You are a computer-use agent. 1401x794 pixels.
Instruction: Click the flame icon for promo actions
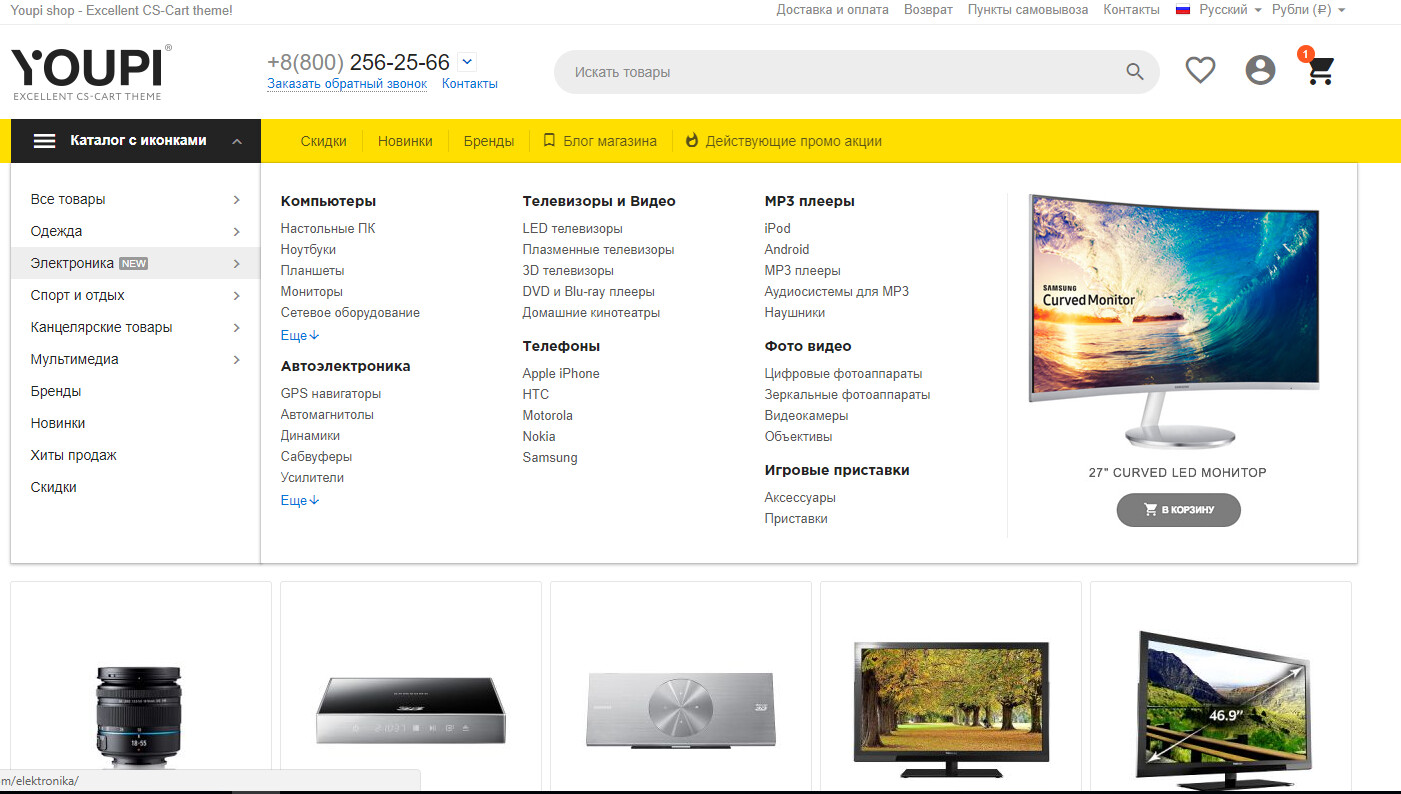[691, 141]
